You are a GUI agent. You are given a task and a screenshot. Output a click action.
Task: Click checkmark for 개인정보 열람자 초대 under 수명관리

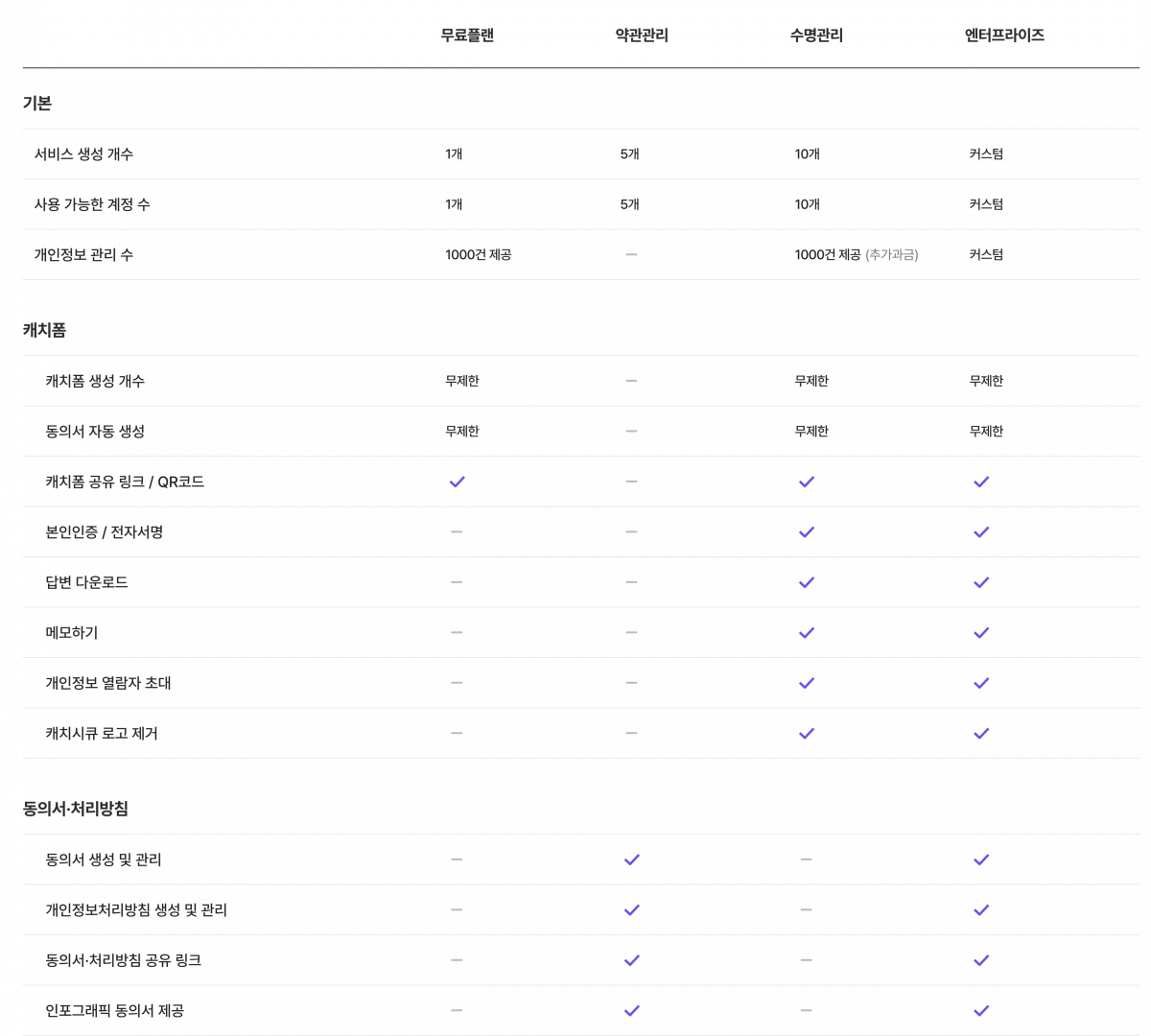(807, 683)
